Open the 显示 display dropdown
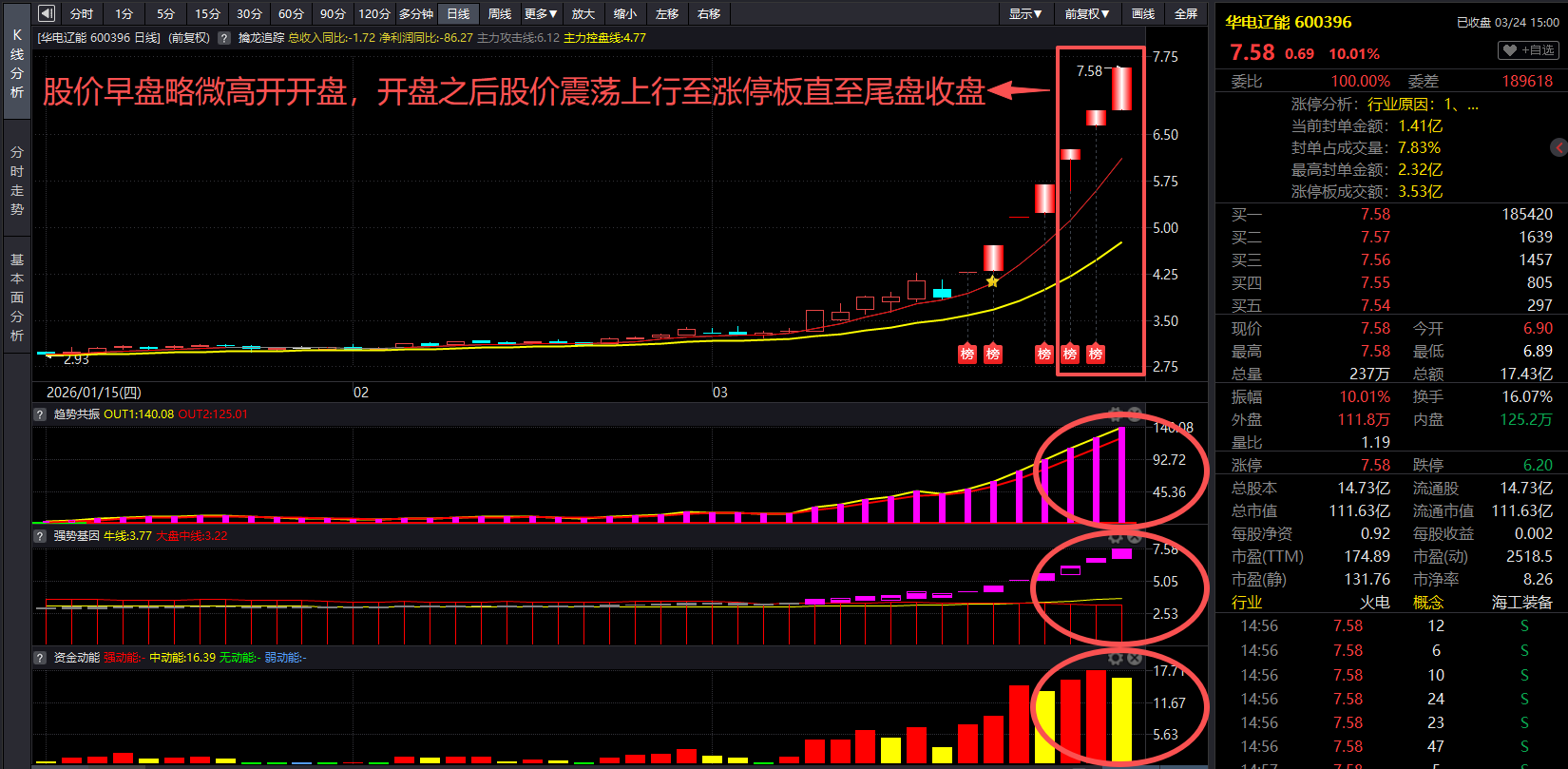 pos(1025,13)
